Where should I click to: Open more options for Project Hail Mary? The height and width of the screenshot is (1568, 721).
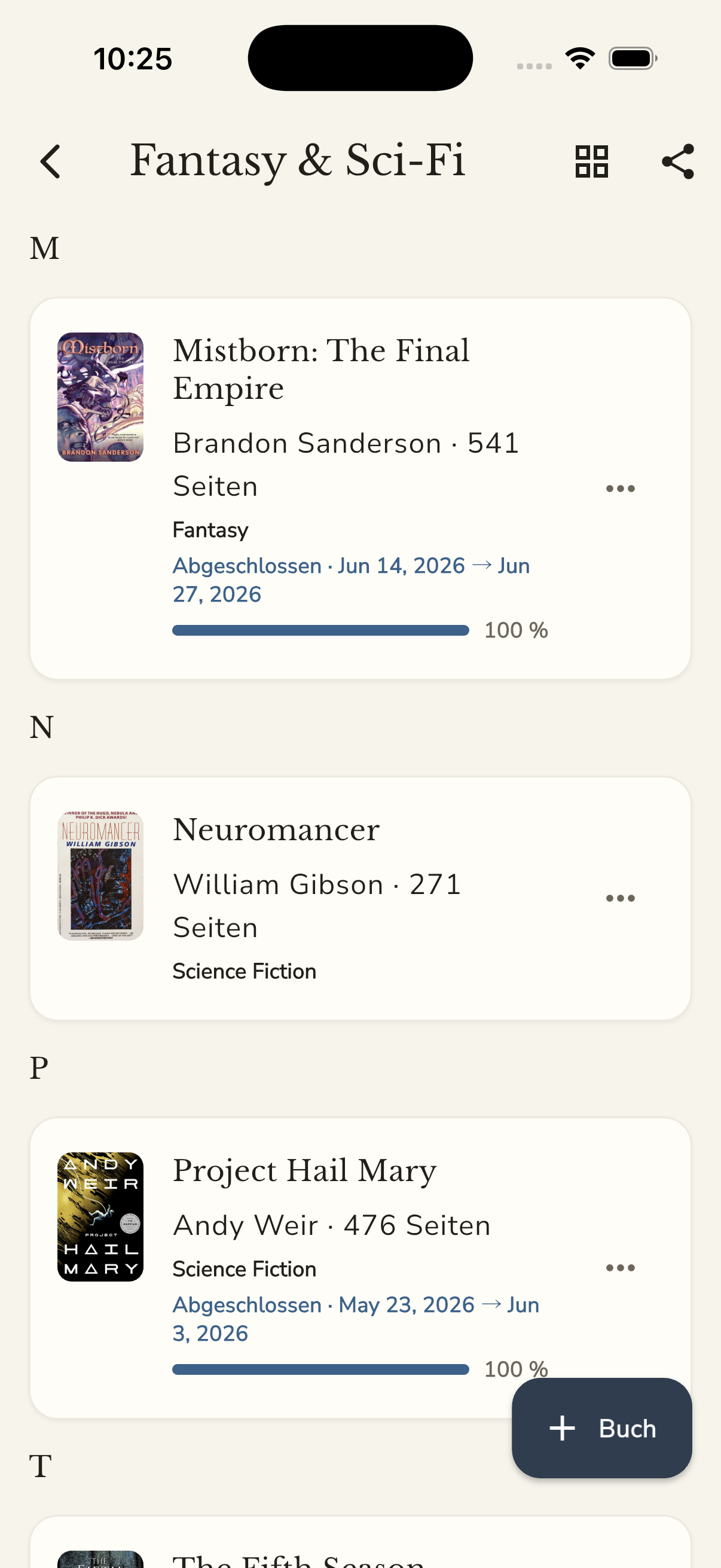620,1267
